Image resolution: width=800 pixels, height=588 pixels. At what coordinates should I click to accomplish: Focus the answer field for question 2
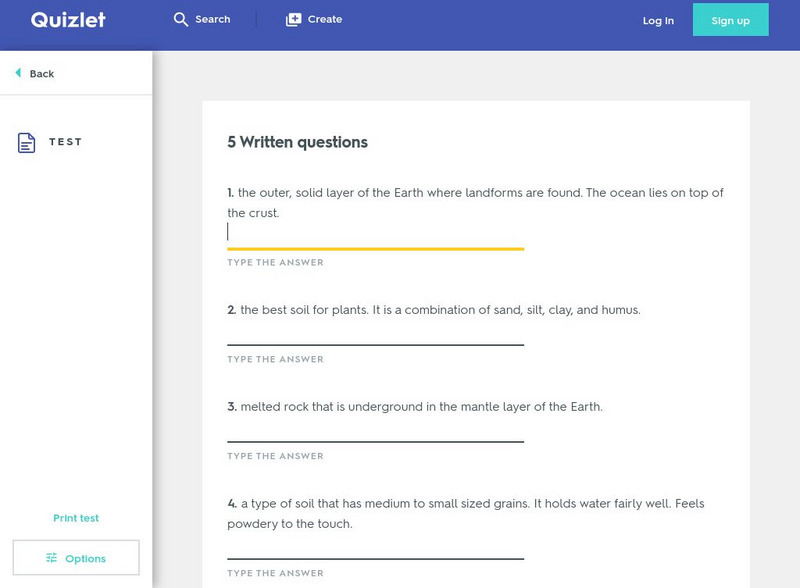(x=375, y=333)
